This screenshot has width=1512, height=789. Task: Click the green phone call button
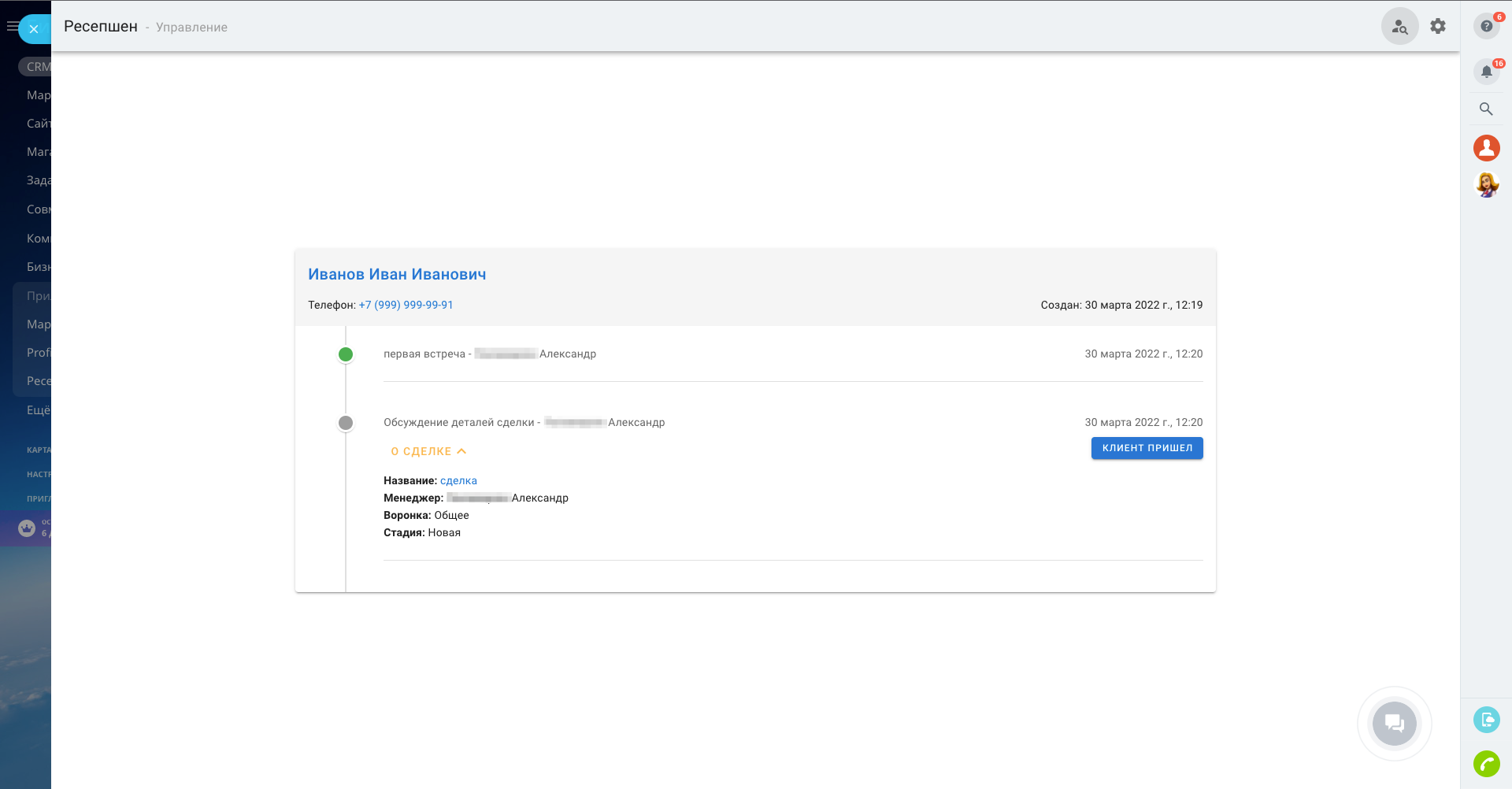1486,764
